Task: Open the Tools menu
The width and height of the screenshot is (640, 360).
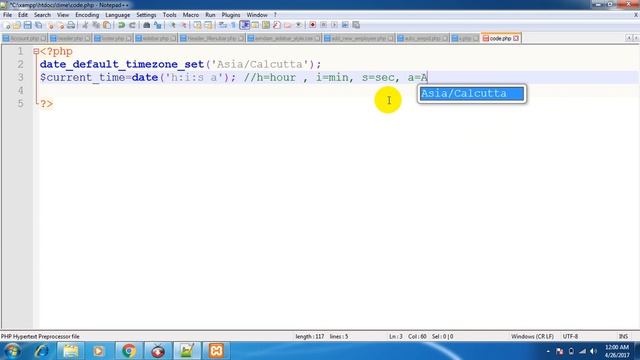Action: click(x=169, y=15)
